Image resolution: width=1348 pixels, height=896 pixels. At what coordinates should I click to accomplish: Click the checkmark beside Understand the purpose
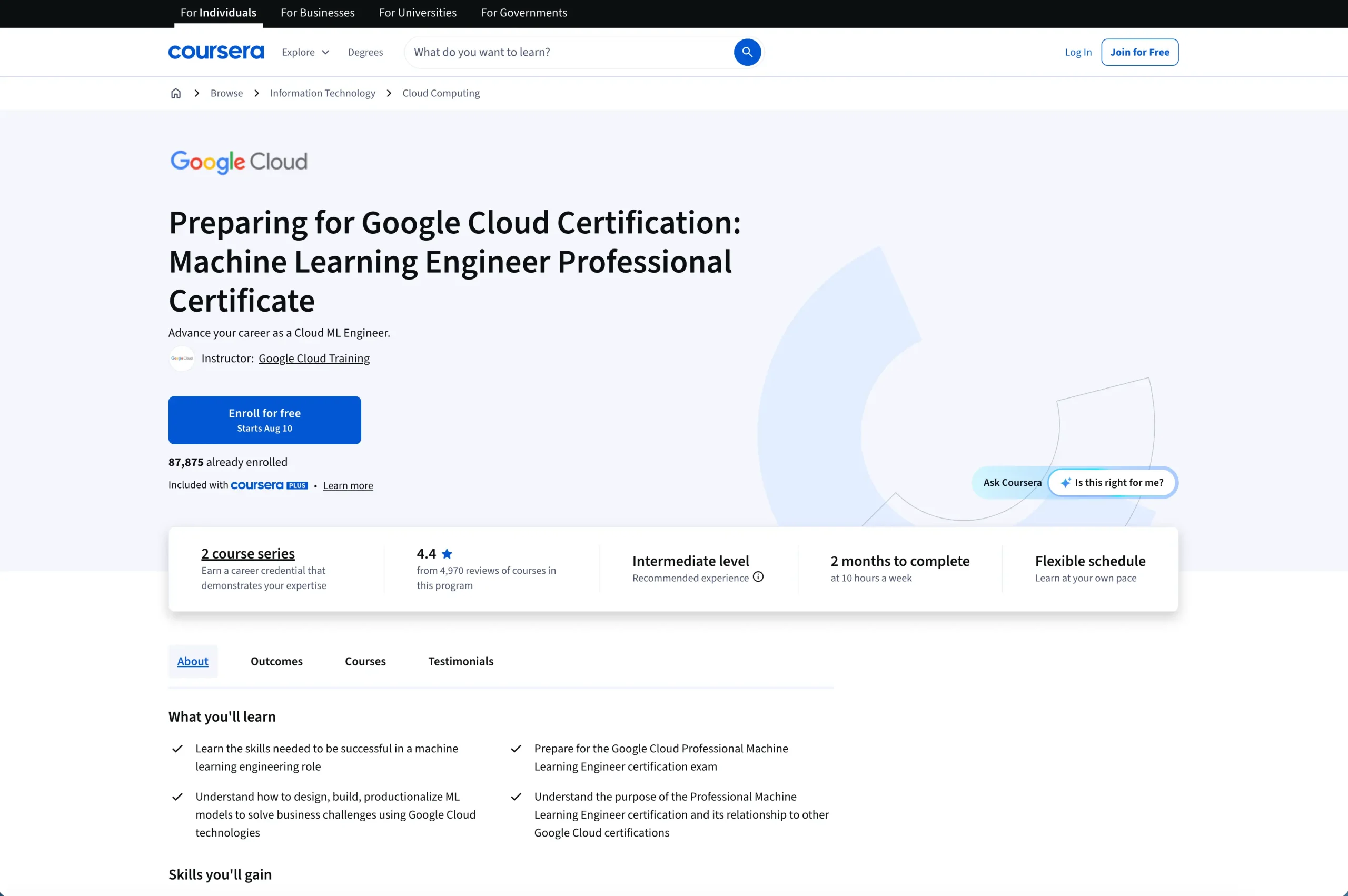(x=516, y=797)
